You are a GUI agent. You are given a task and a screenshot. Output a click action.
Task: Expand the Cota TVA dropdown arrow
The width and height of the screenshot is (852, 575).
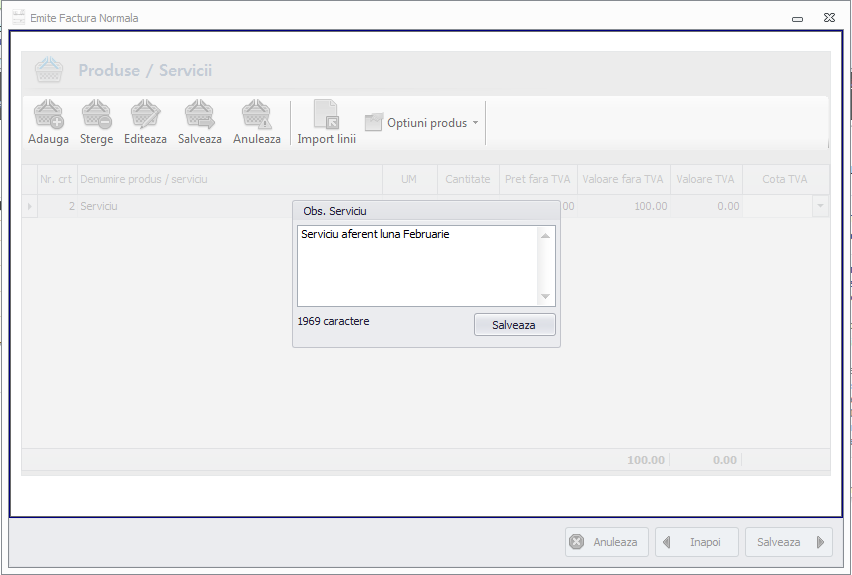click(820, 206)
